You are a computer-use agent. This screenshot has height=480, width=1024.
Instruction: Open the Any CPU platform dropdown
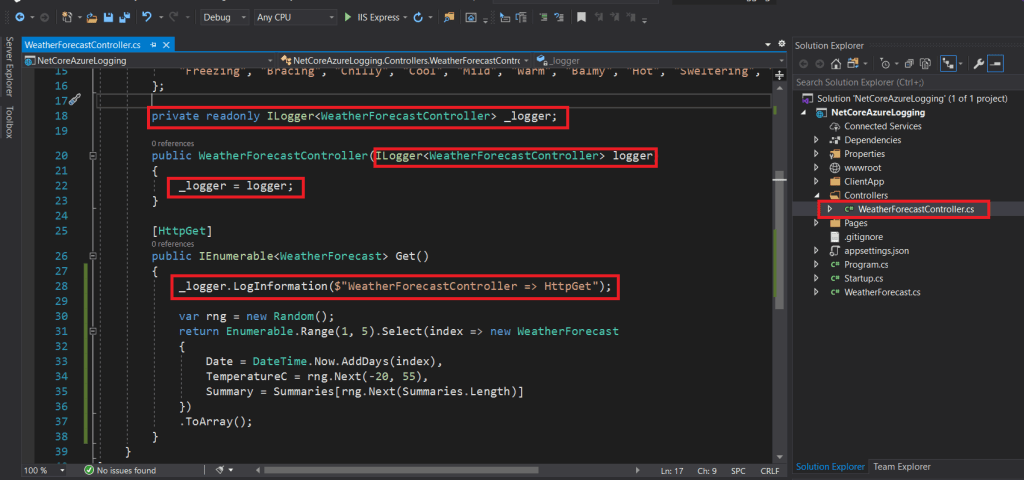pyautogui.click(x=295, y=17)
